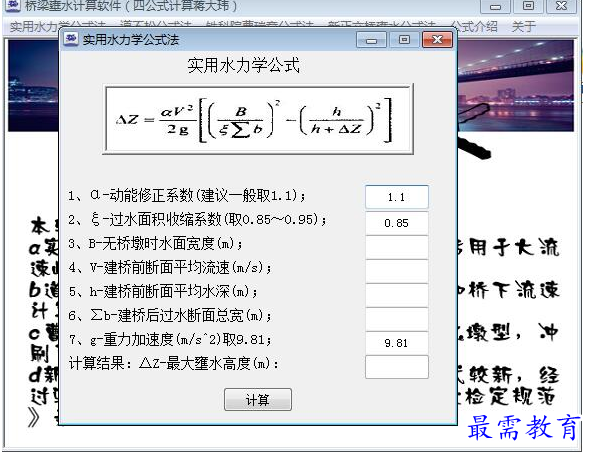
Task: Click the main window title bar app icon
Action: click(13, 5)
